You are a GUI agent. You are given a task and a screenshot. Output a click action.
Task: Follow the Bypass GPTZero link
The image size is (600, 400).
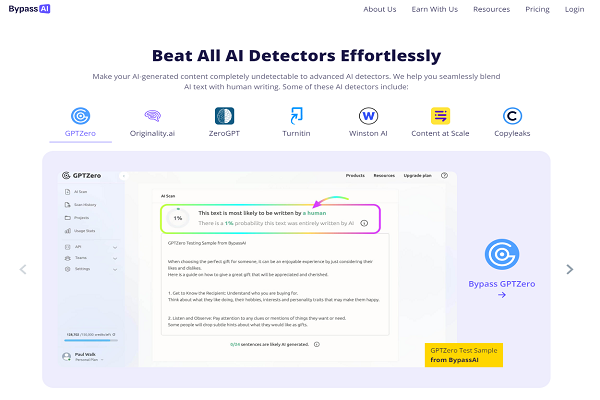(x=502, y=289)
